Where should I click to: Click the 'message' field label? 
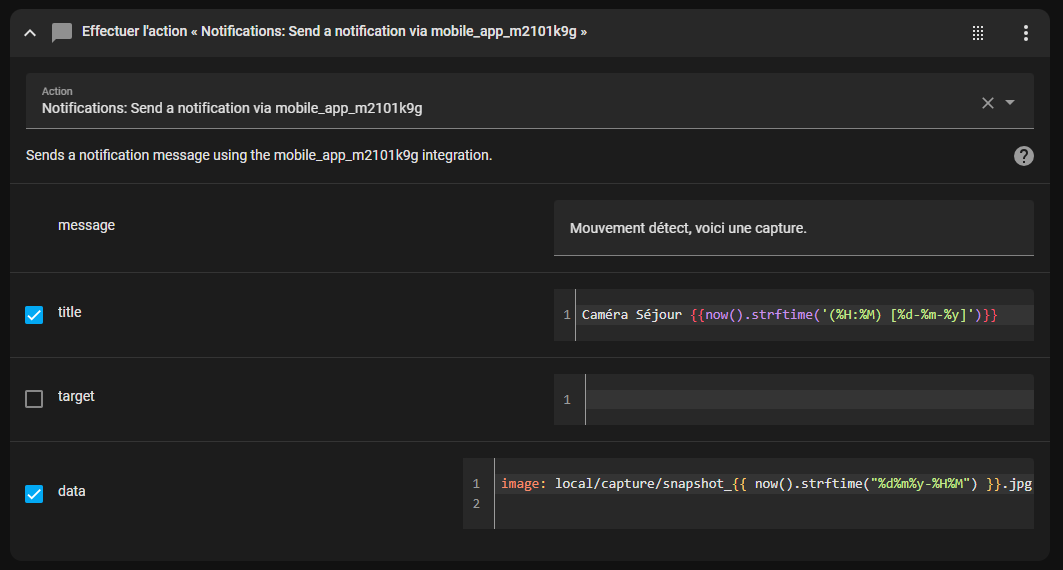point(86,226)
